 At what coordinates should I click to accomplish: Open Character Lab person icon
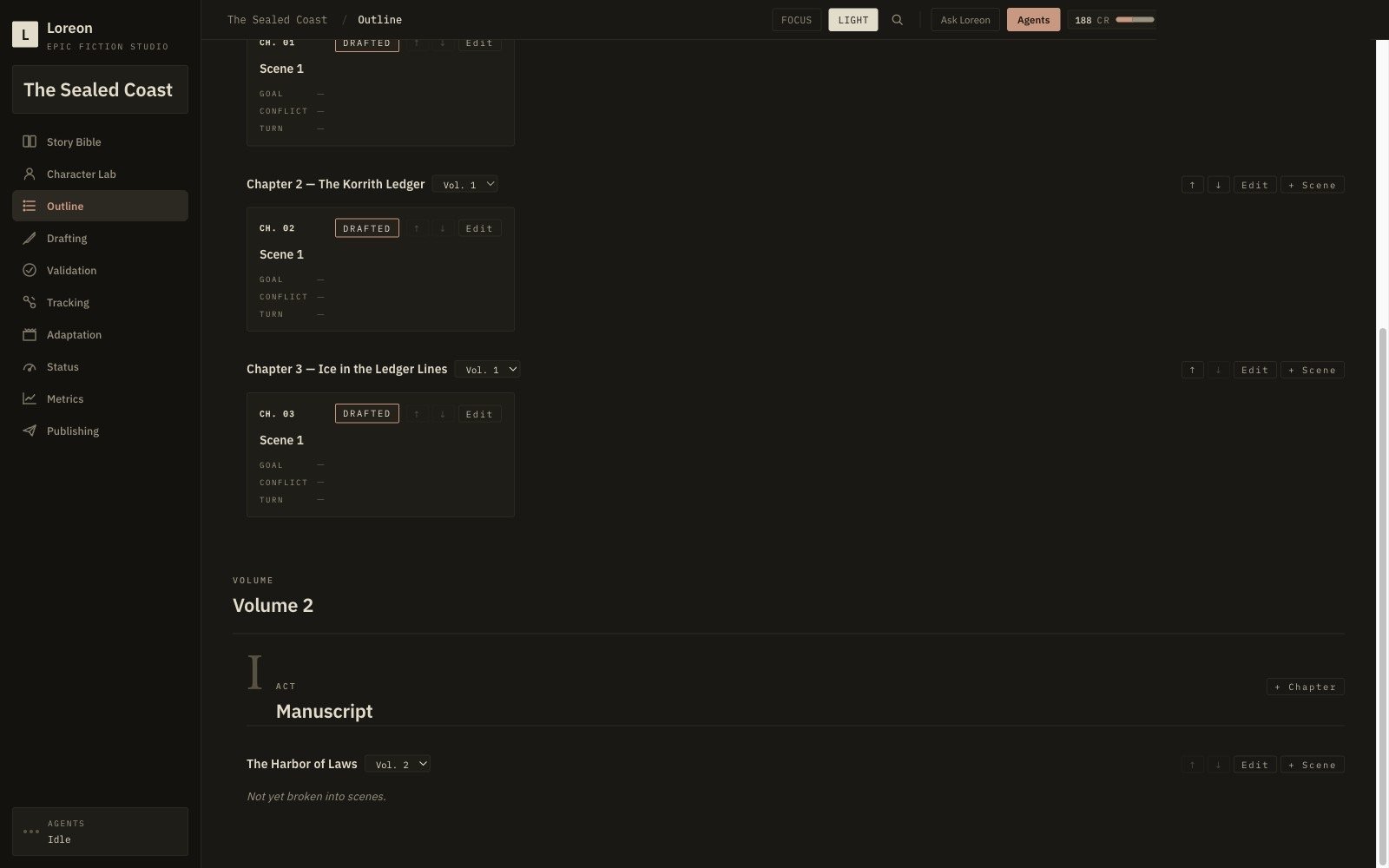coord(30,174)
